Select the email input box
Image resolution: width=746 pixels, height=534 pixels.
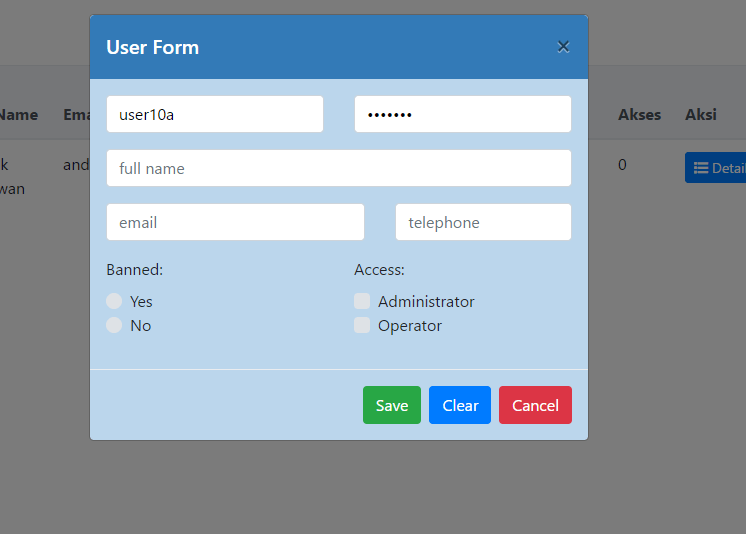click(235, 222)
